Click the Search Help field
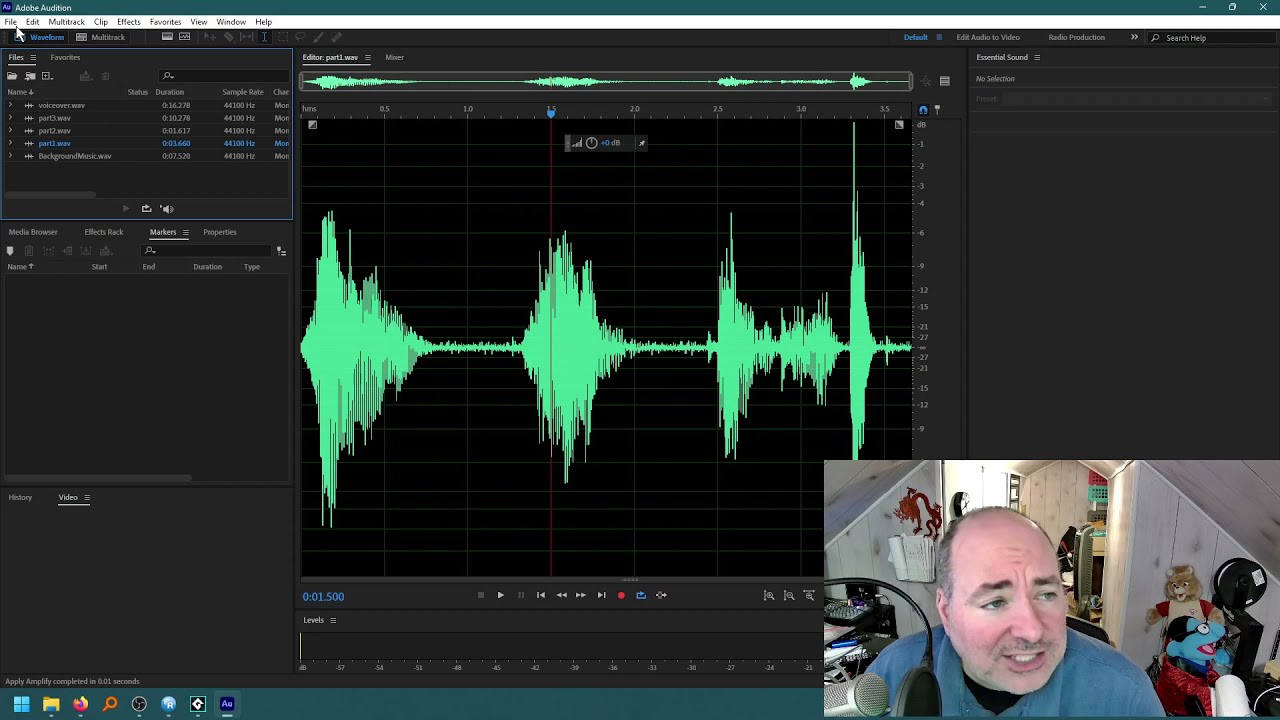This screenshot has height=720, width=1280. 1212,37
